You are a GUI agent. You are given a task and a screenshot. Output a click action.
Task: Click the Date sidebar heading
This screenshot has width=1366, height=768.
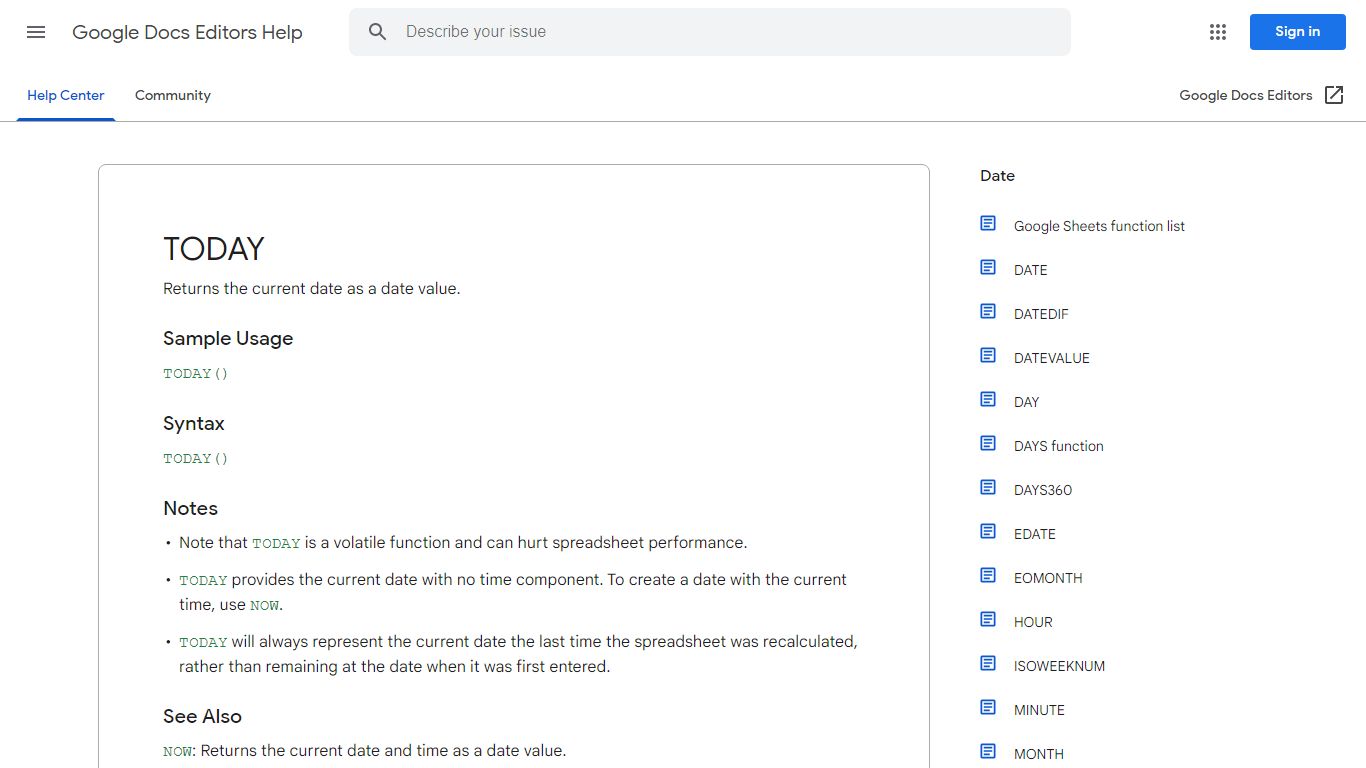[x=997, y=176]
